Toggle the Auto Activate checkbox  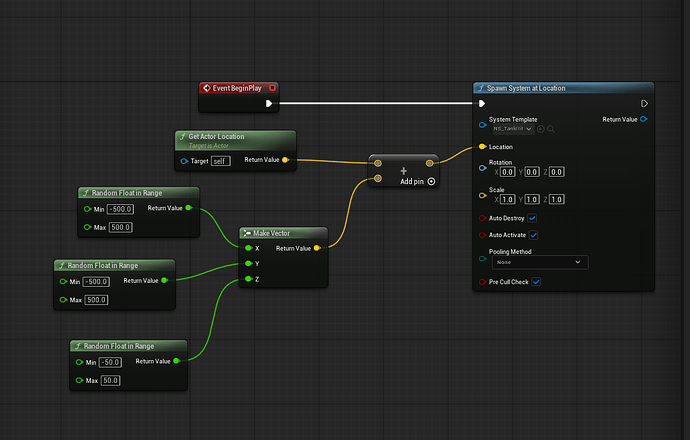(x=534, y=235)
